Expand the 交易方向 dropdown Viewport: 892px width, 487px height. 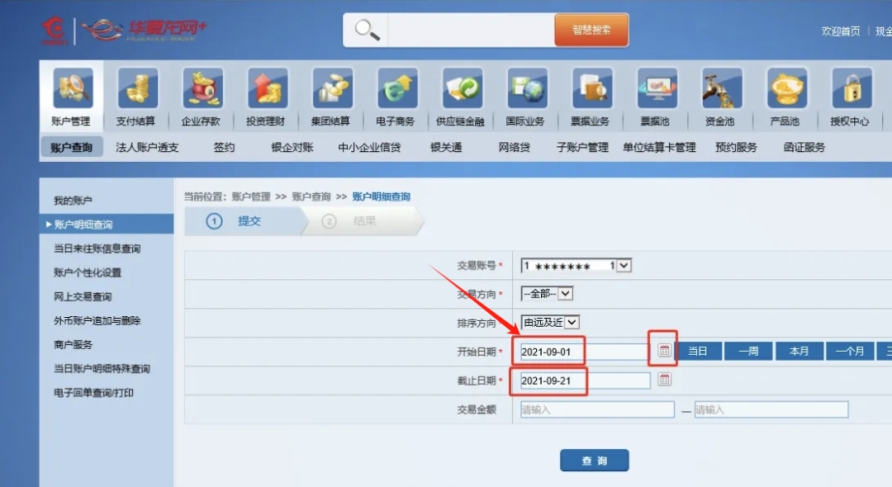(565, 294)
